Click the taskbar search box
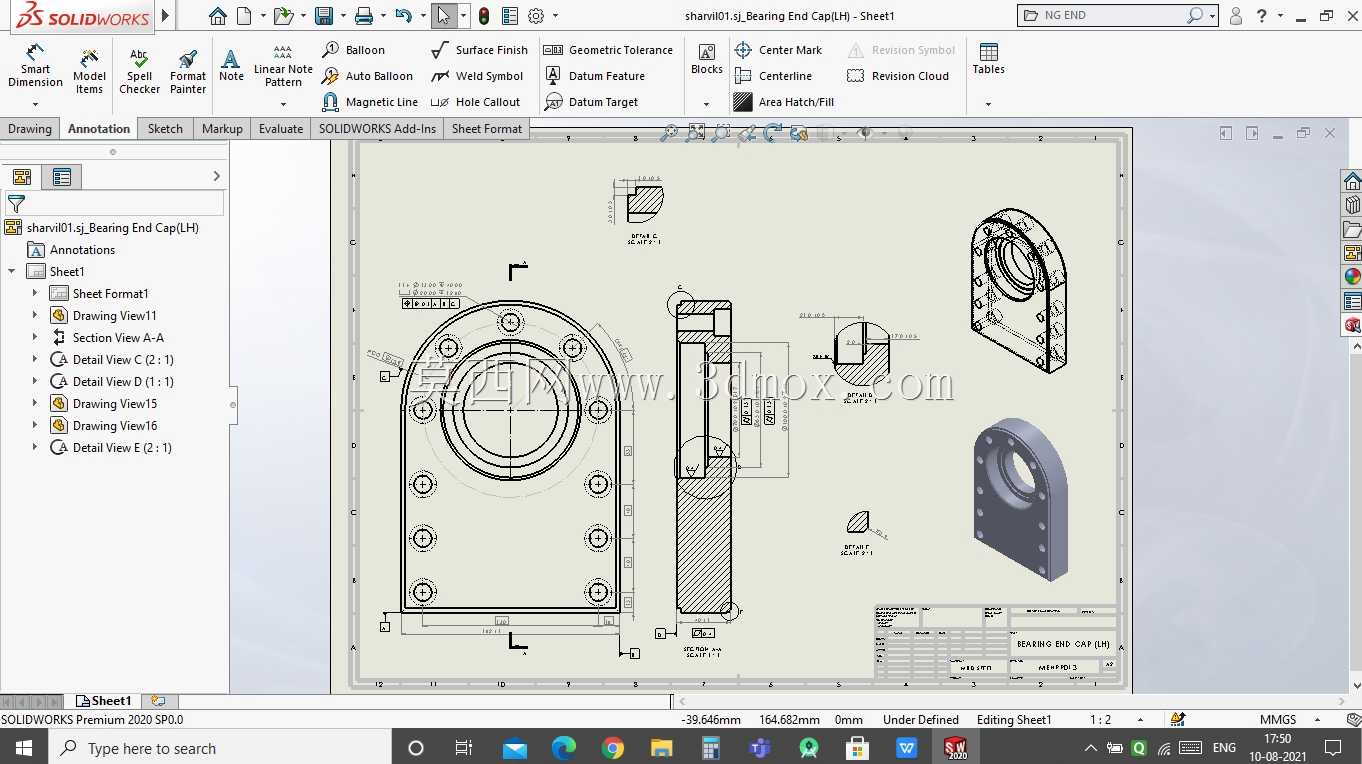1362x764 pixels. (x=220, y=748)
